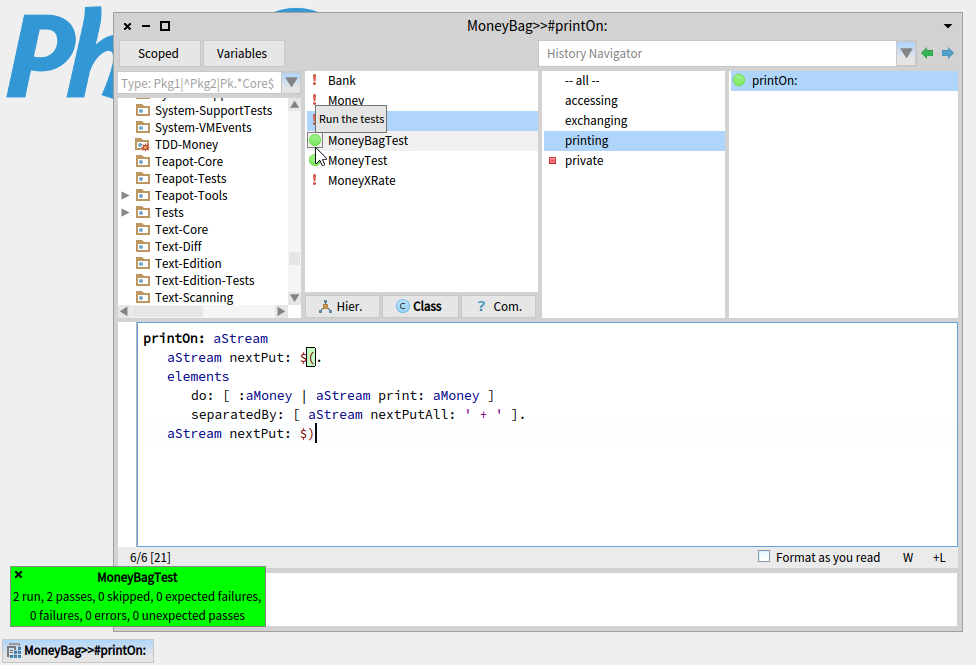
Task: Click the Text-Diff package icon
Action: [143, 247]
